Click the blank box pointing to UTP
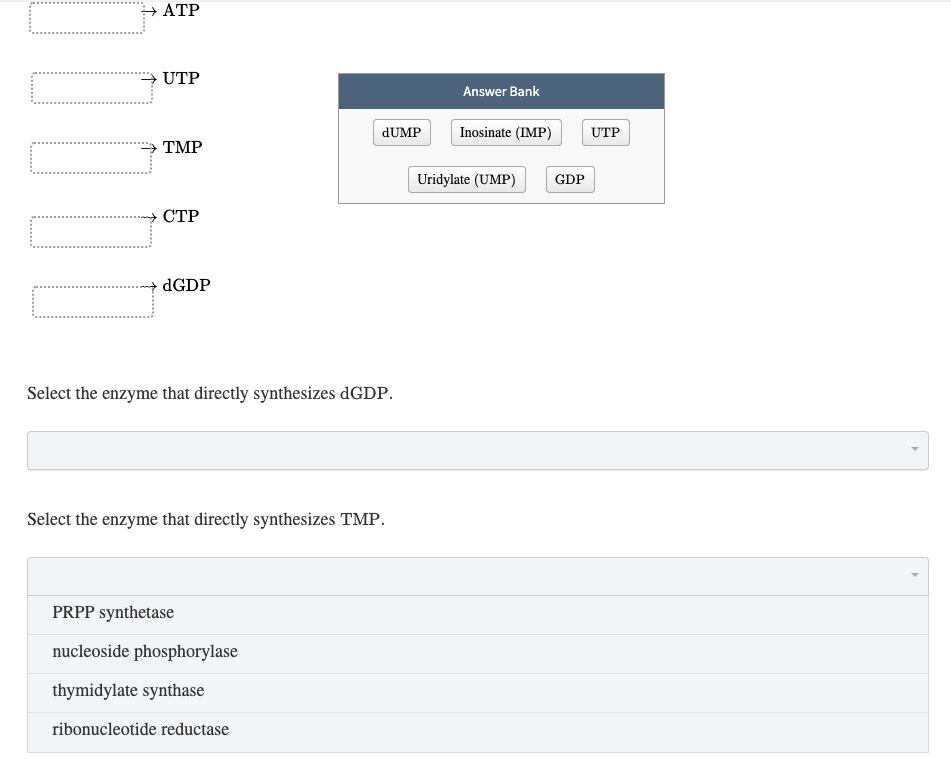Viewport: 951px width, 762px height. click(91, 87)
